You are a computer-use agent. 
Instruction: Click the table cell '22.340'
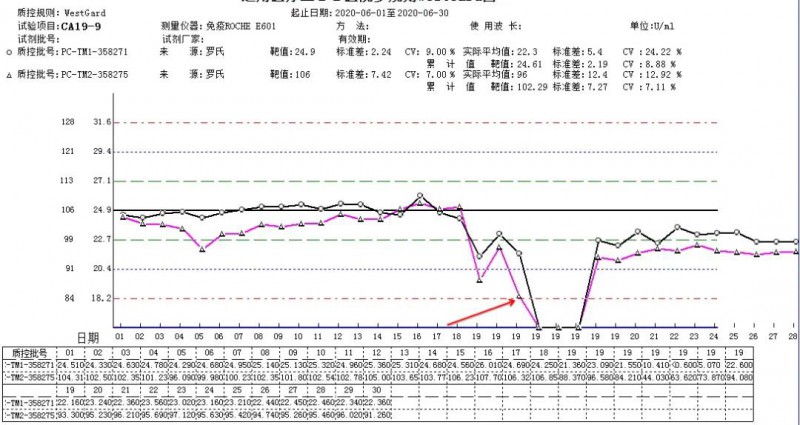(x=350, y=403)
